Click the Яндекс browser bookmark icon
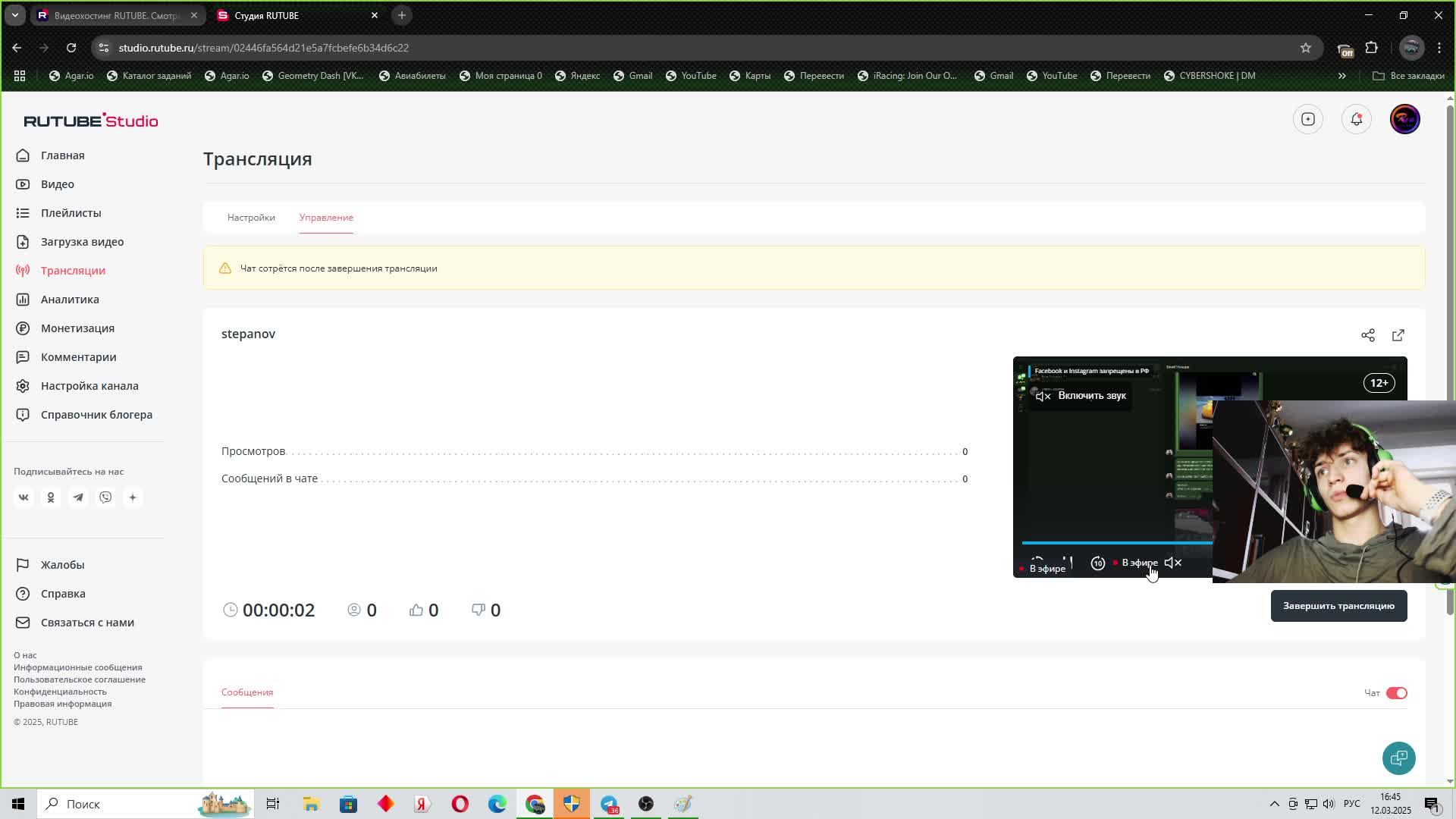 (x=559, y=75)
